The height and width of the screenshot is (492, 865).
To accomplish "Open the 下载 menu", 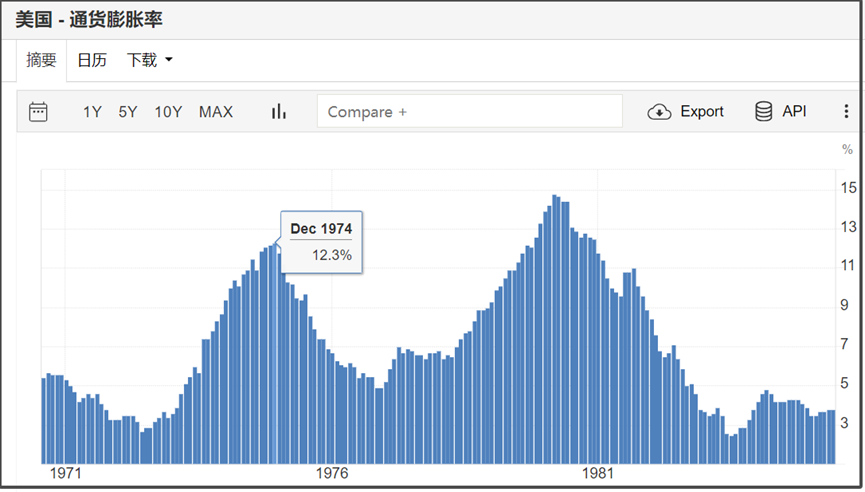I will (x=149, y=60).
